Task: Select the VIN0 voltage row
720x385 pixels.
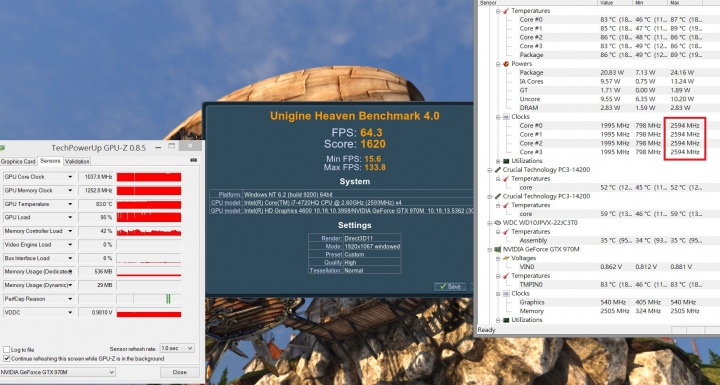Action: 611,267
